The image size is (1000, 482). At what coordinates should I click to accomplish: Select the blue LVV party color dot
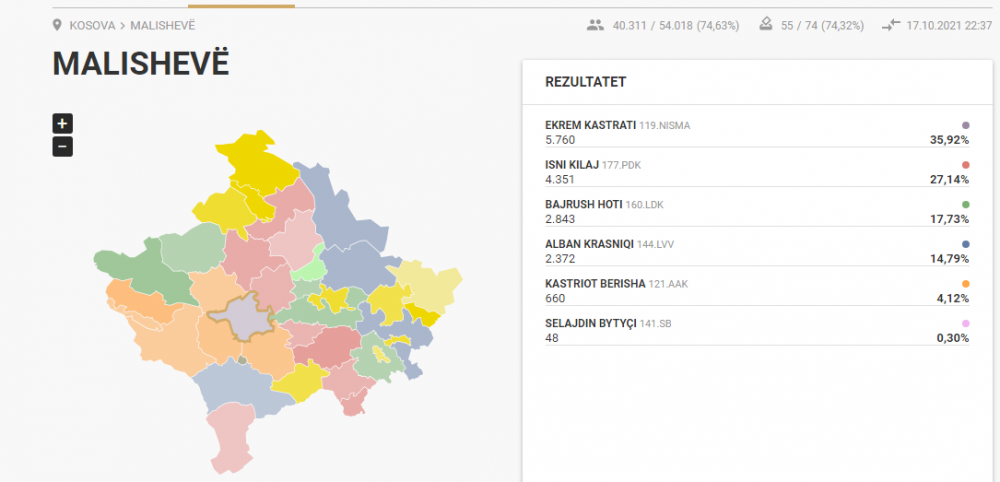point(965,244)
